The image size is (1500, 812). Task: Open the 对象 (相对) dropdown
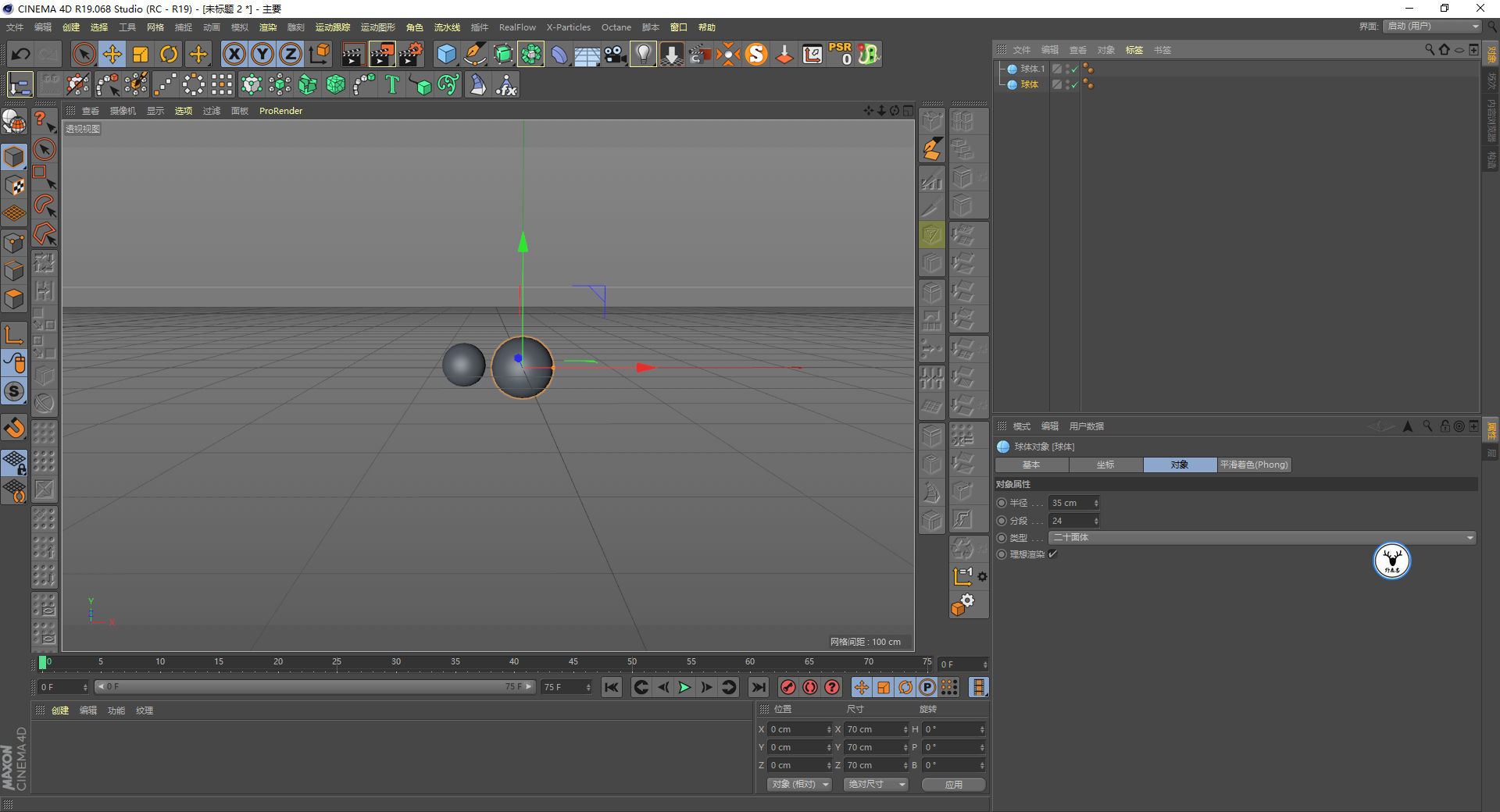pos(799,784)
